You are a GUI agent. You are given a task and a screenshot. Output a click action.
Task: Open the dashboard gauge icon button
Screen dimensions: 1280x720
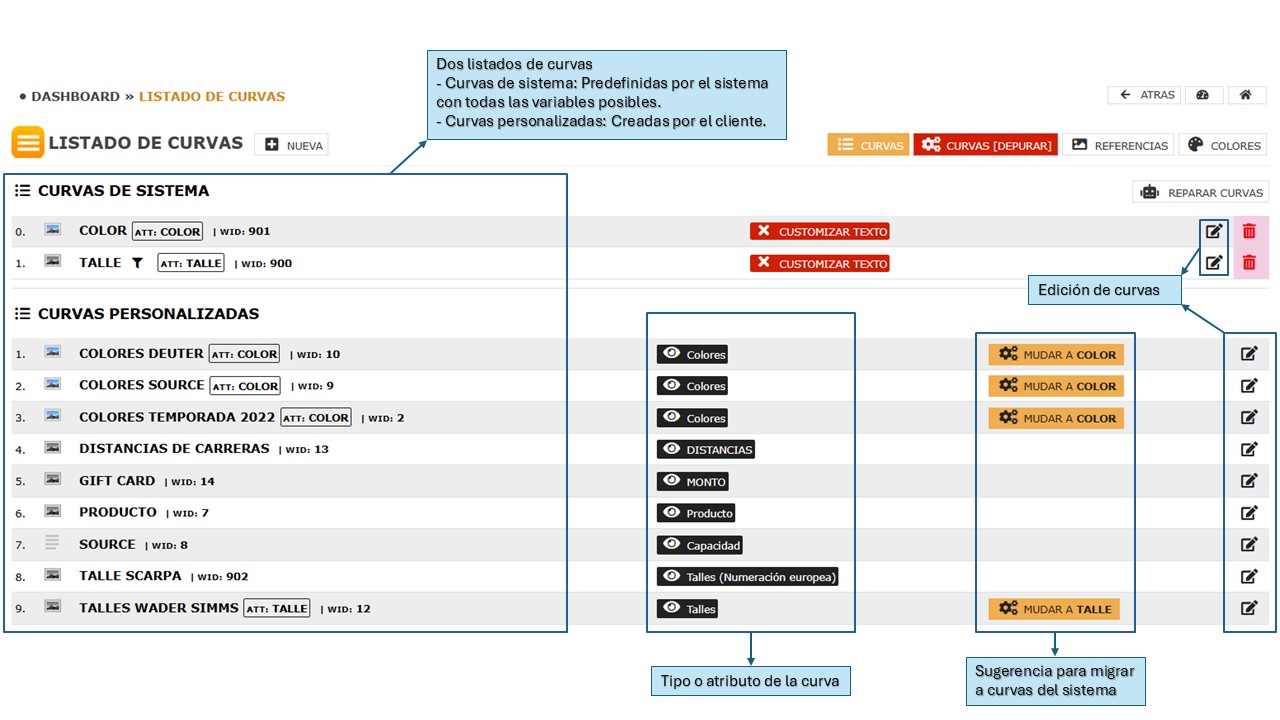1203,95
